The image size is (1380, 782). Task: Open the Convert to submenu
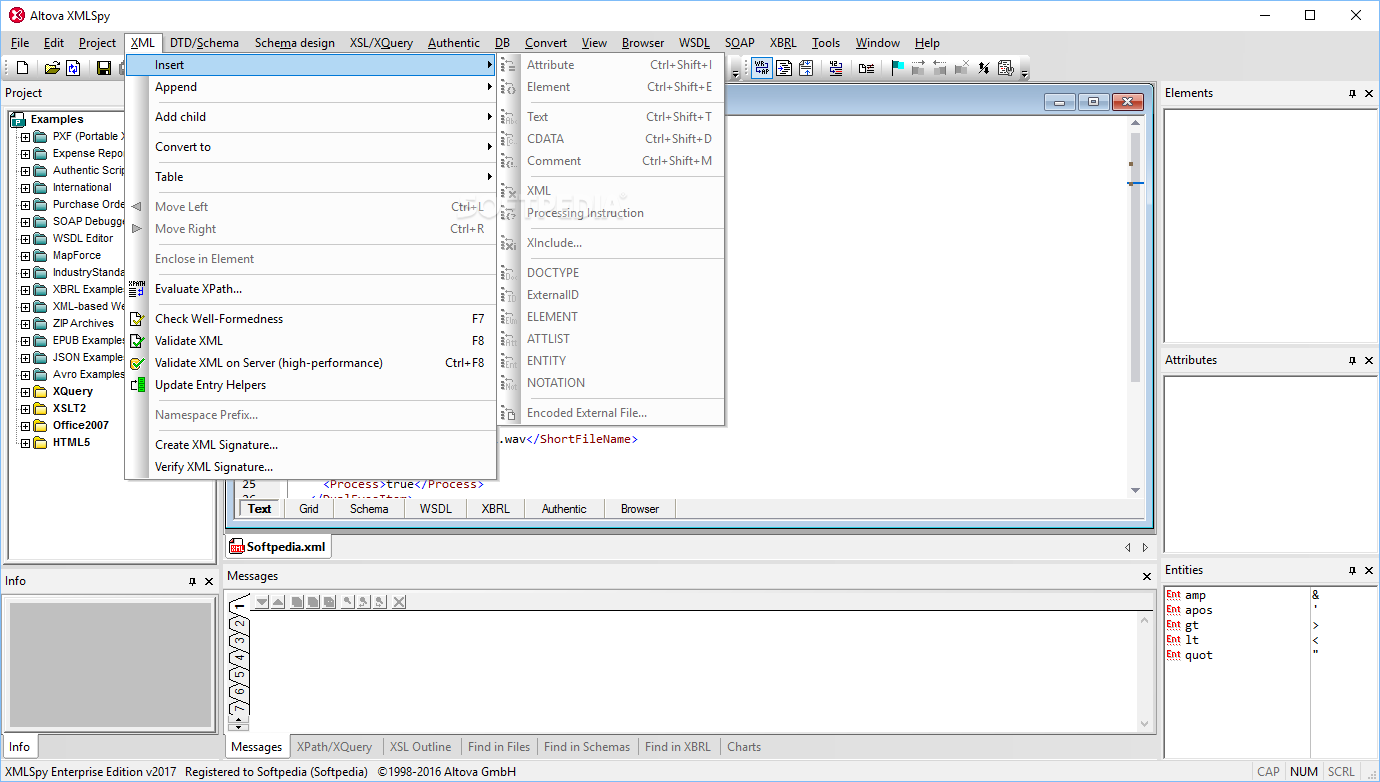(311, 147)
